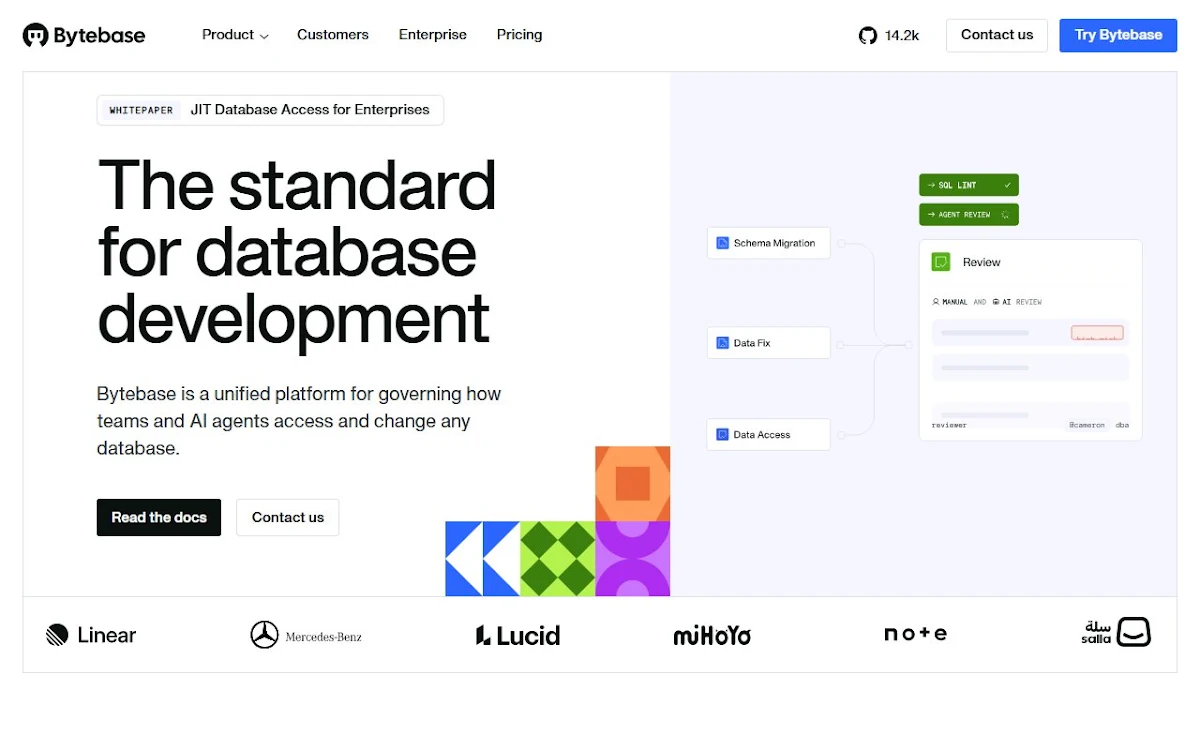Screen dimensions: 1200x750
Task: Click the AGENT REVIEW green badge
Action: [x=969, y=214]
